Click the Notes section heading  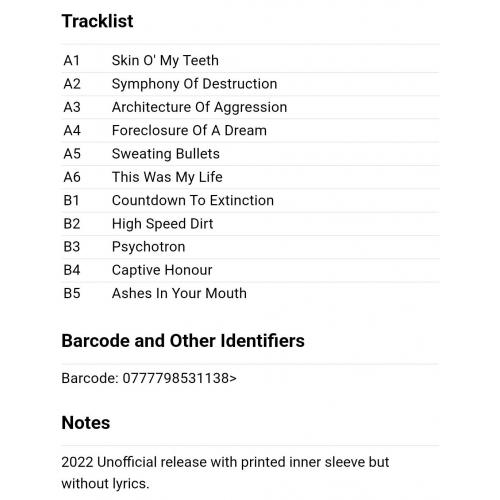tap(86, 423)
